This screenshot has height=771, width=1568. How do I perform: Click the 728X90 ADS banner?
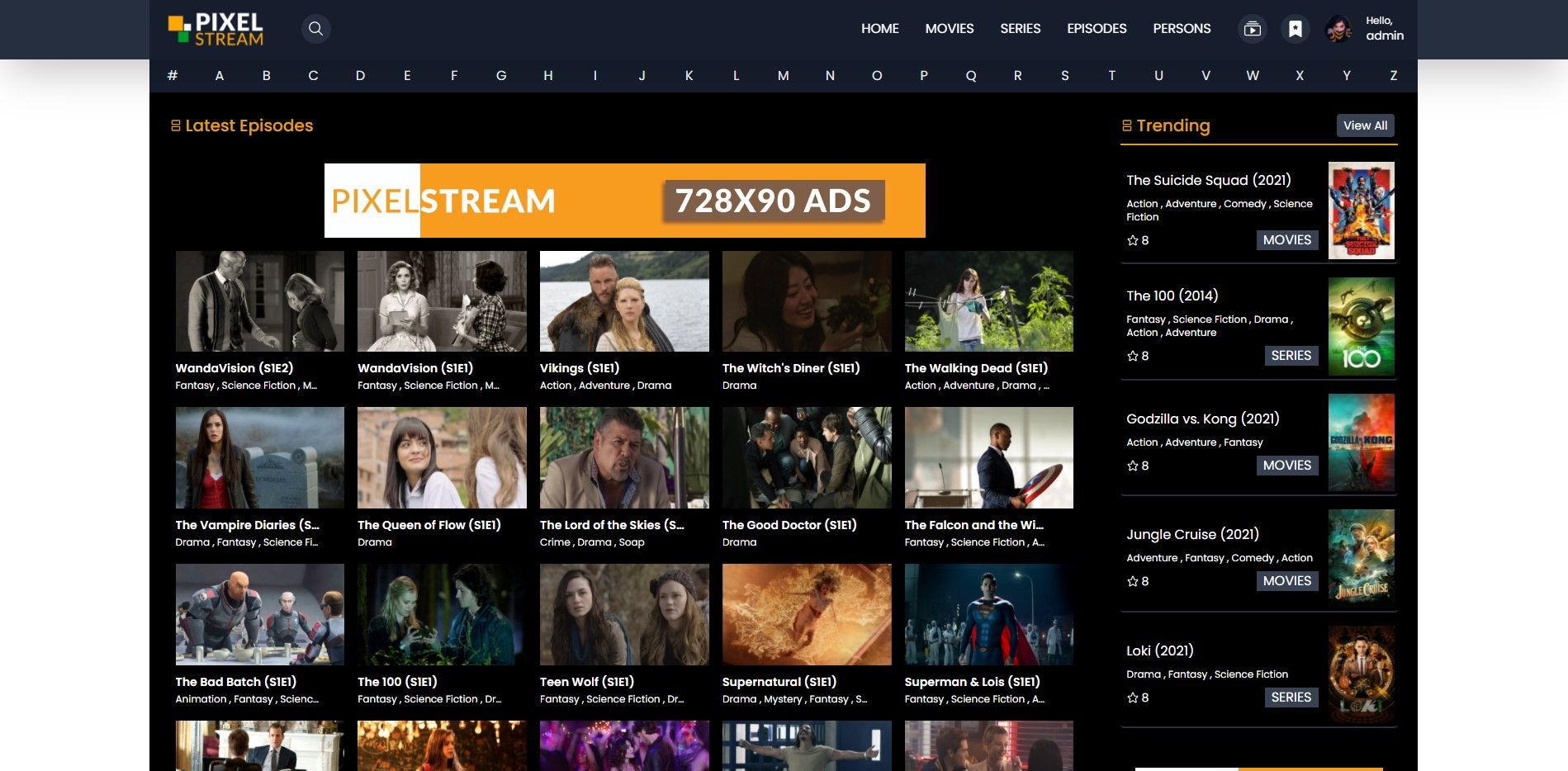[625, 201]
